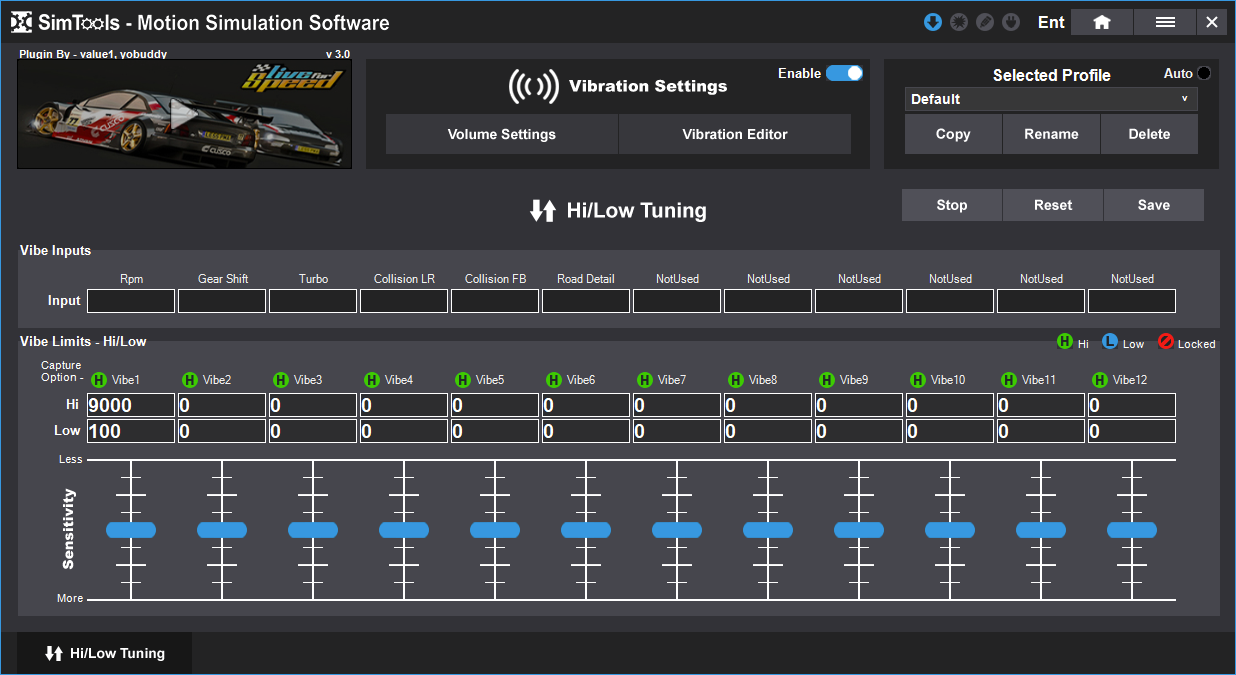Screen dimensions: 1236x675
Task: Close the SimTools window
Action: click(1212, 22)
